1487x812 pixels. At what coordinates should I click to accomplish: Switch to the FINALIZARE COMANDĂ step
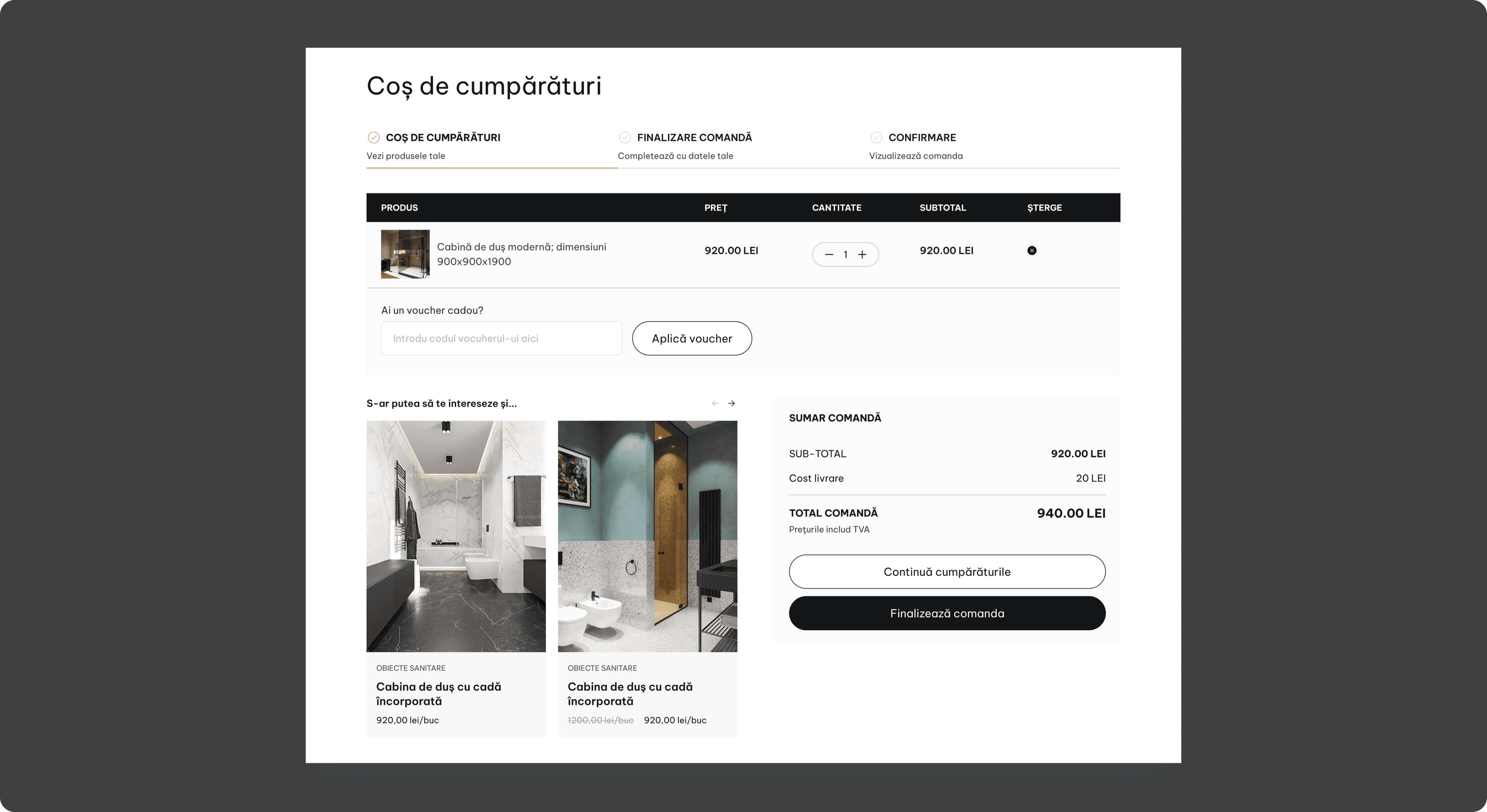pos(694,137)
